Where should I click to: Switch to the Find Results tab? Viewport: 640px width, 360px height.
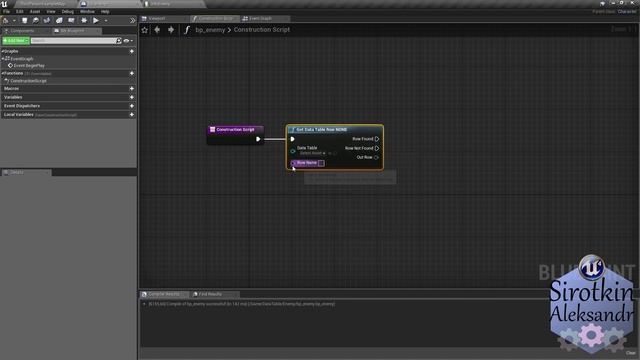(x=215, y=294)
